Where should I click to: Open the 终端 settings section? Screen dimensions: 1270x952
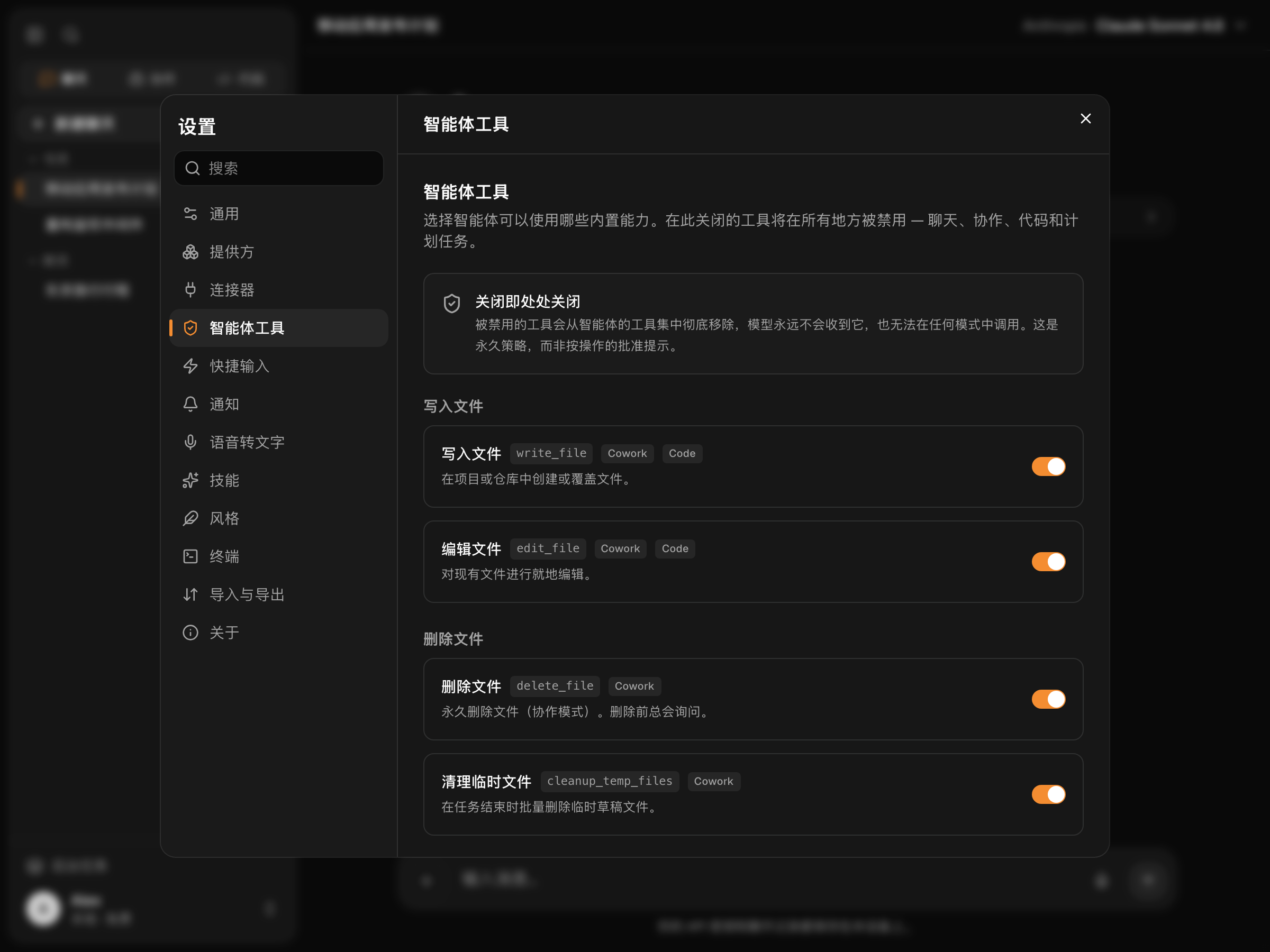(278, 556)
